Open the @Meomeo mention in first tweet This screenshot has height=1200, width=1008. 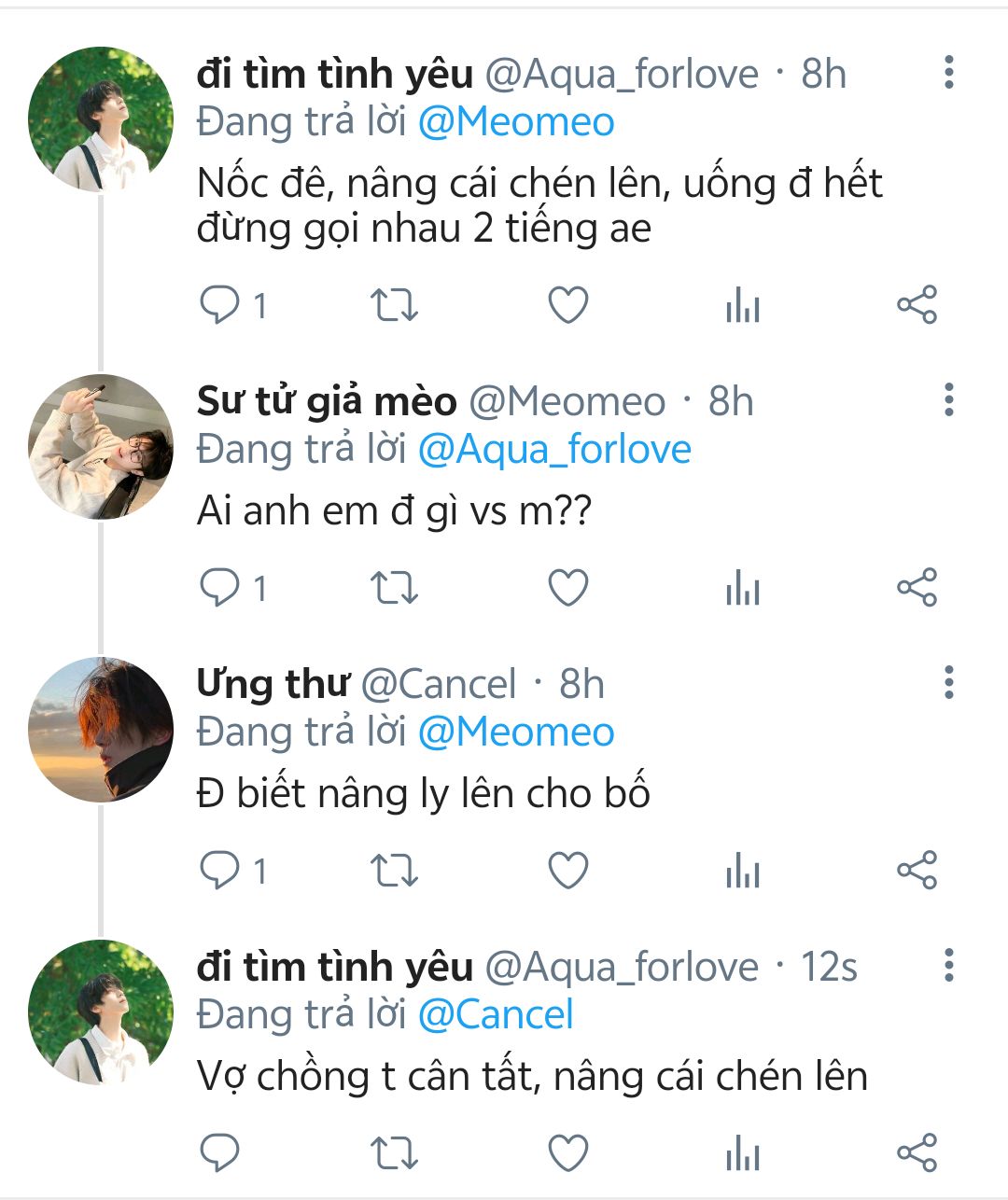(x=516, y=122)
